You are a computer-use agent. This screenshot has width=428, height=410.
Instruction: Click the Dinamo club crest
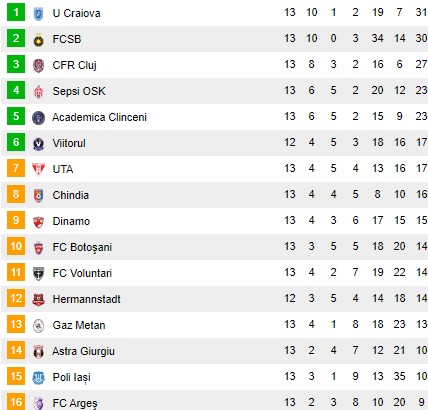[x=38, y=222]
